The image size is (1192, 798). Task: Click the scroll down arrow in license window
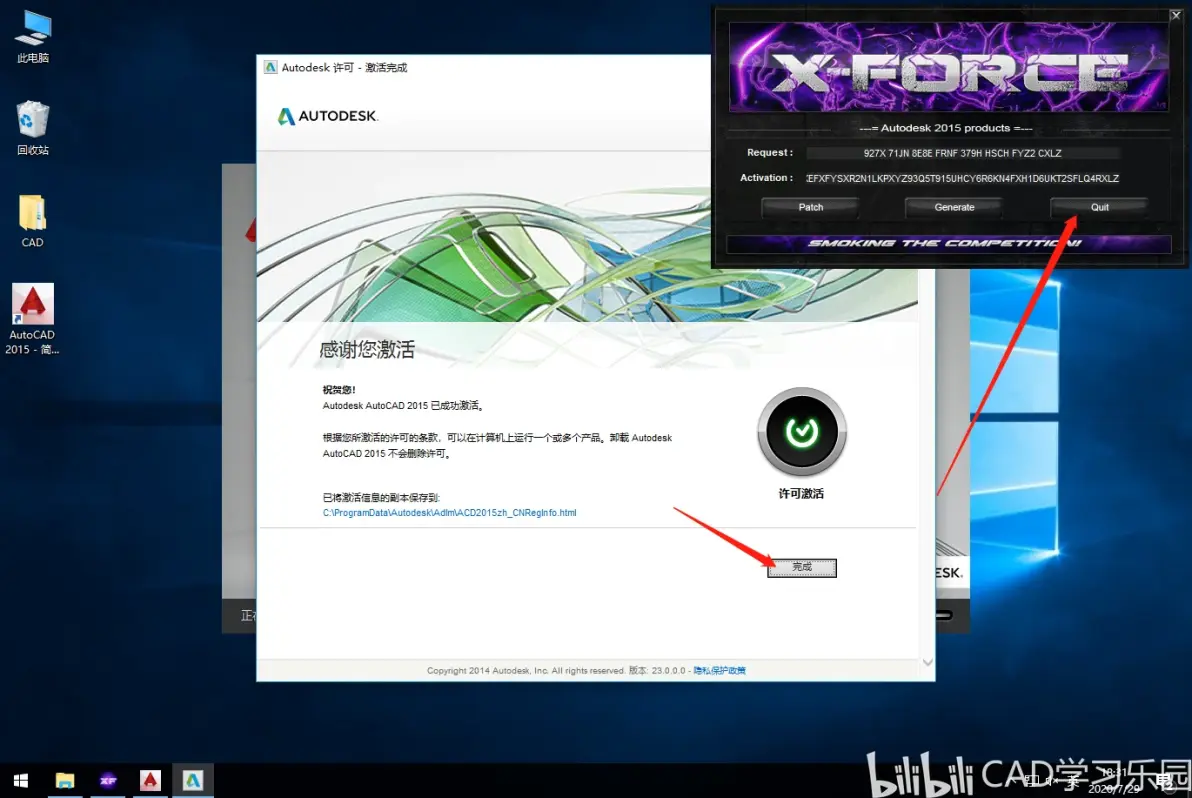click(927, 662)
